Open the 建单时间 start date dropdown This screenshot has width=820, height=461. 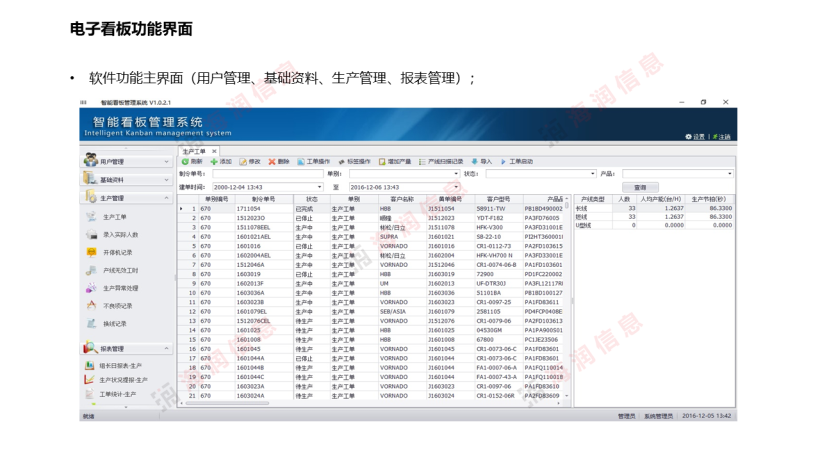319,187
